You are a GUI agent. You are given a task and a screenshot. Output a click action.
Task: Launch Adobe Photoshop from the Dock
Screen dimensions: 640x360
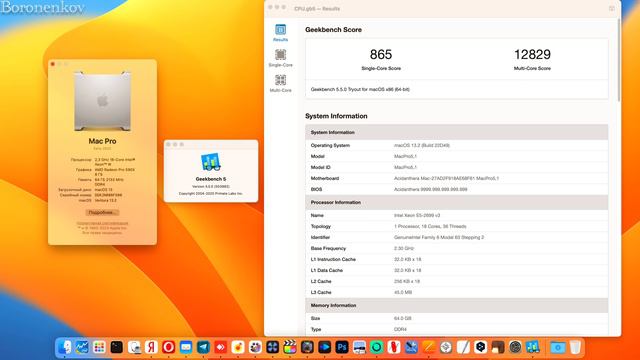pos(342,347)
